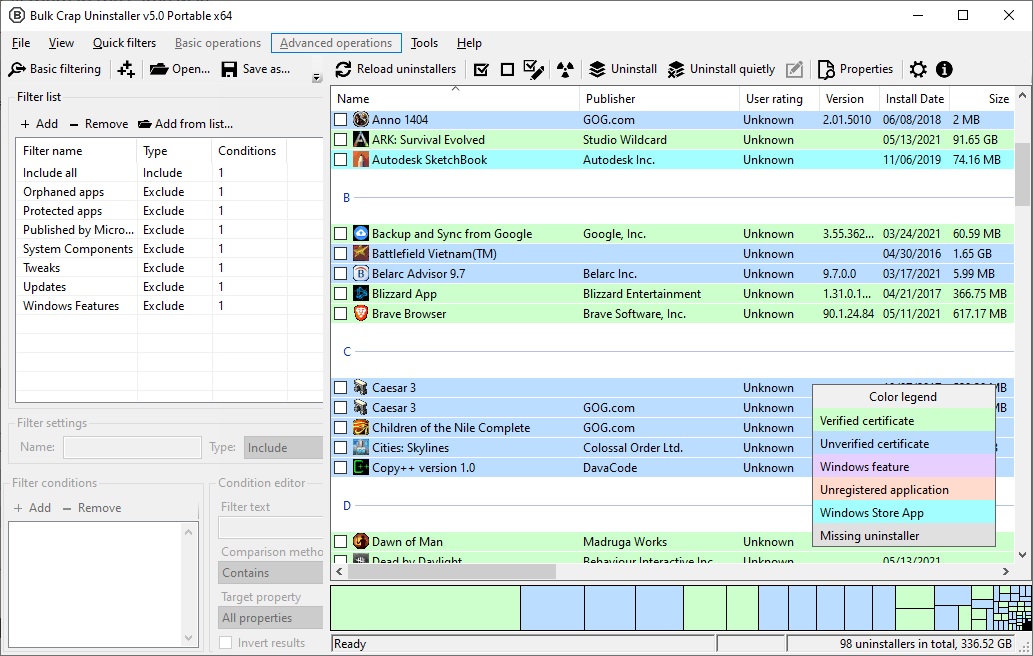Click the Battlefield Vietnam app icon

[x=360, y=254]
